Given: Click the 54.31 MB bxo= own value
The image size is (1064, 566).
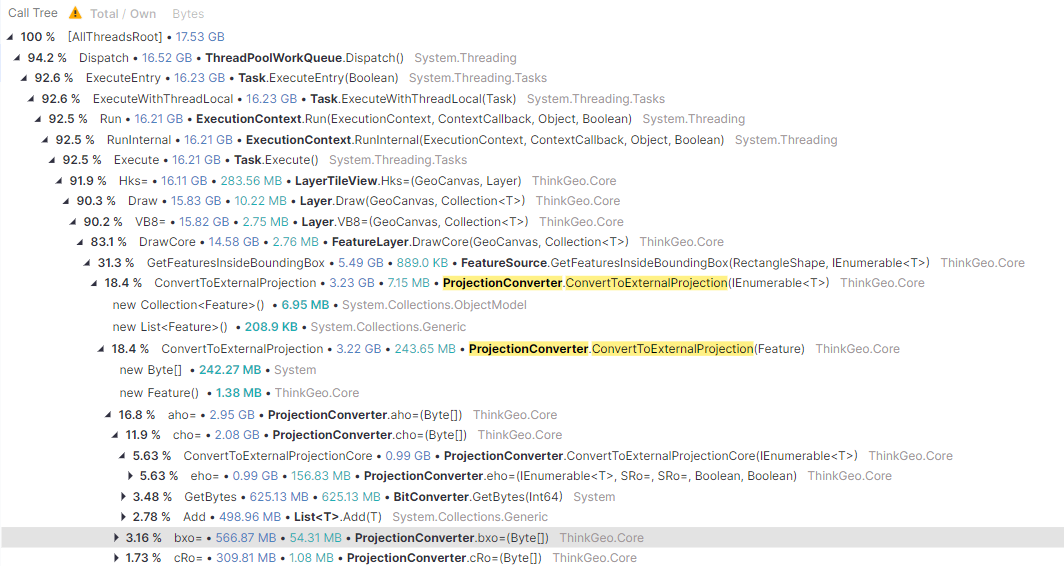Looking at the screenshot, I should 316,538.
